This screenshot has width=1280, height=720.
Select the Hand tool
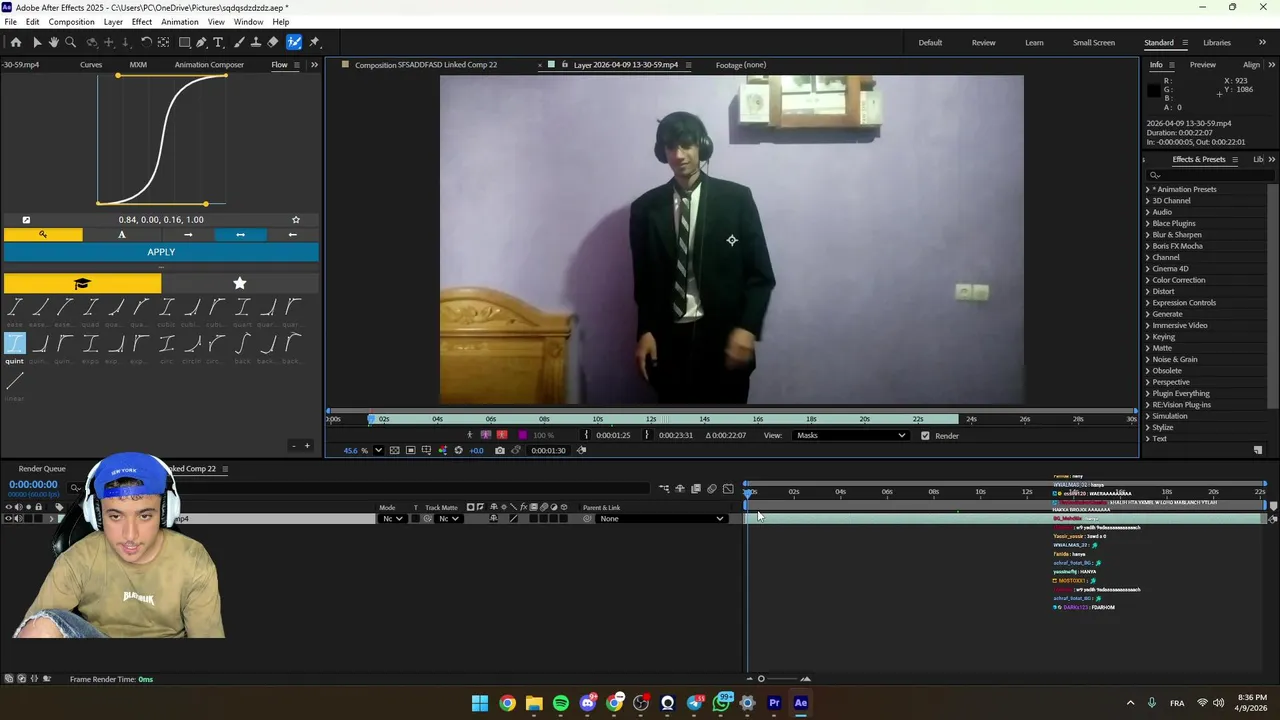click(54, 42)
